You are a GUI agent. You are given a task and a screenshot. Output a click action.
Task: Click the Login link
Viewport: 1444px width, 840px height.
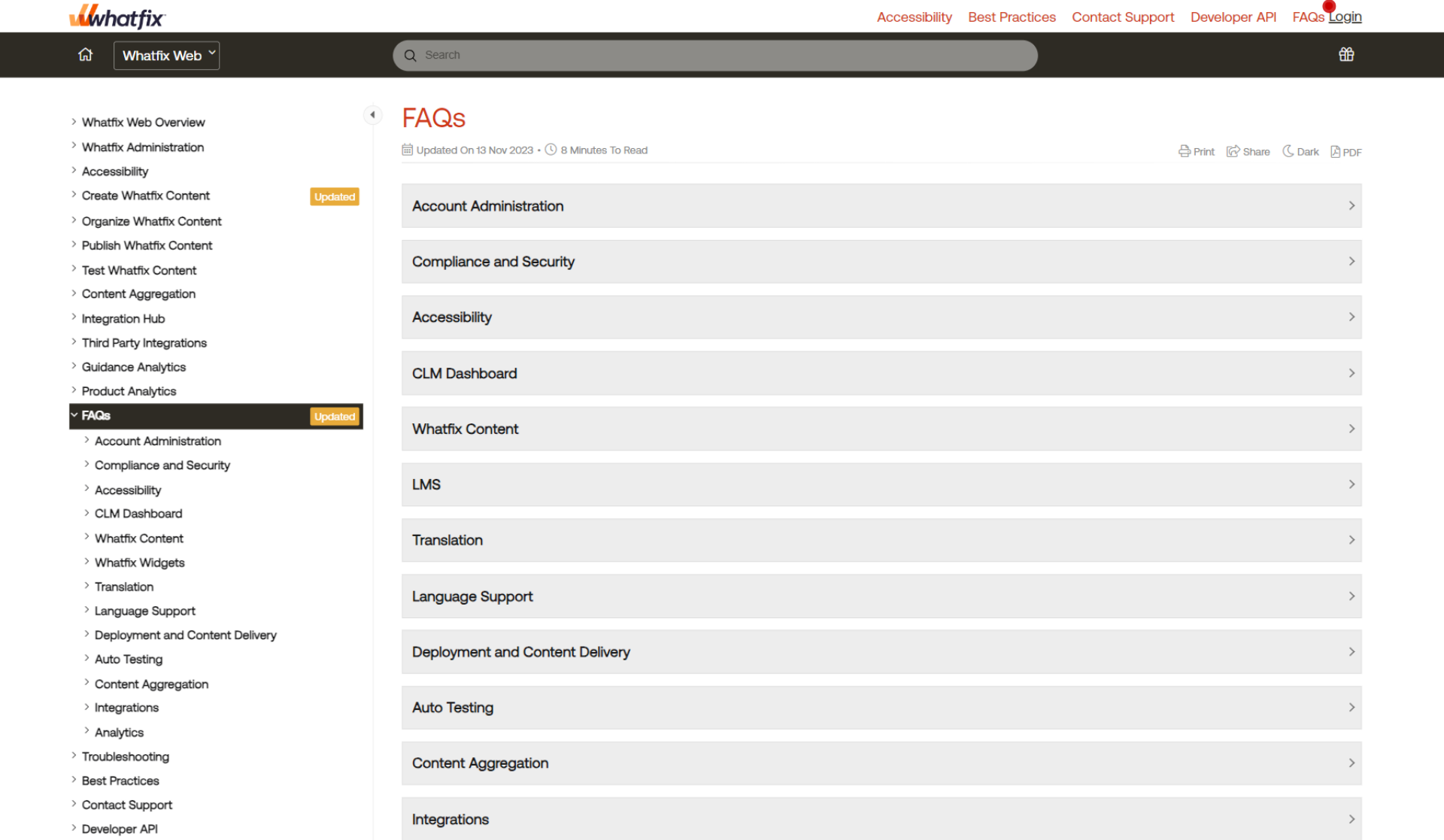tap(1345, 17)
